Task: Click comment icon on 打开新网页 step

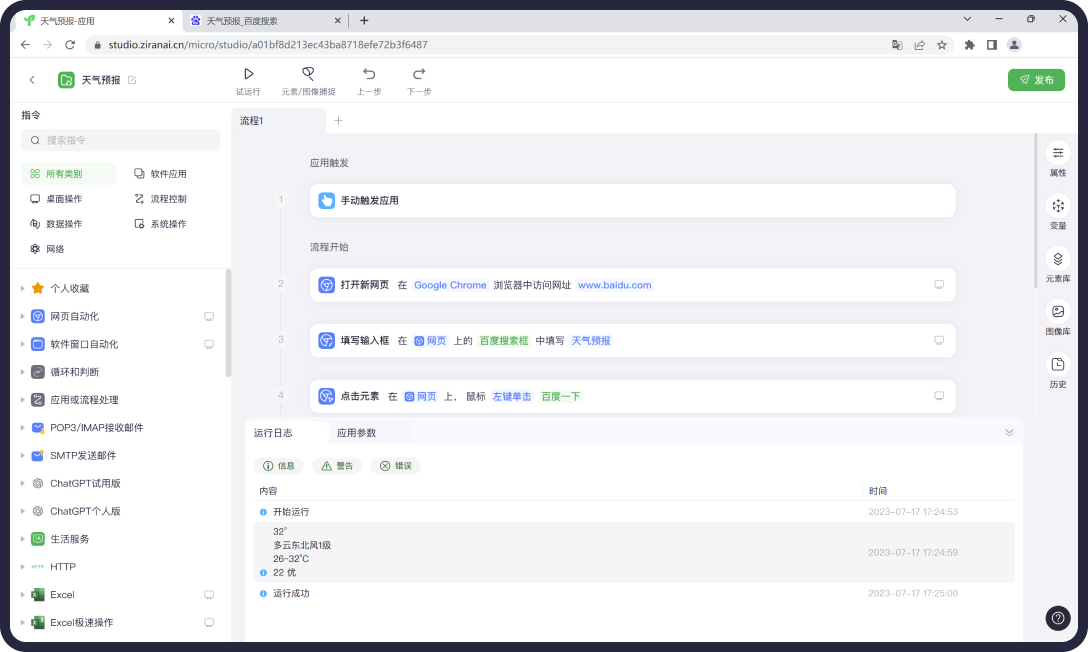Action: (x=939, y=284)
